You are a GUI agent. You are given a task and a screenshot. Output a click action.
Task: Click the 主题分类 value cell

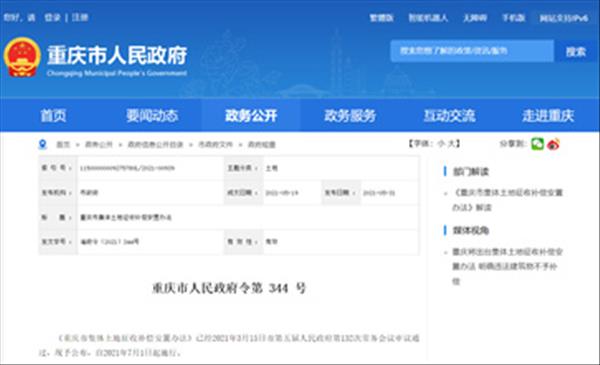coord(341,168)
